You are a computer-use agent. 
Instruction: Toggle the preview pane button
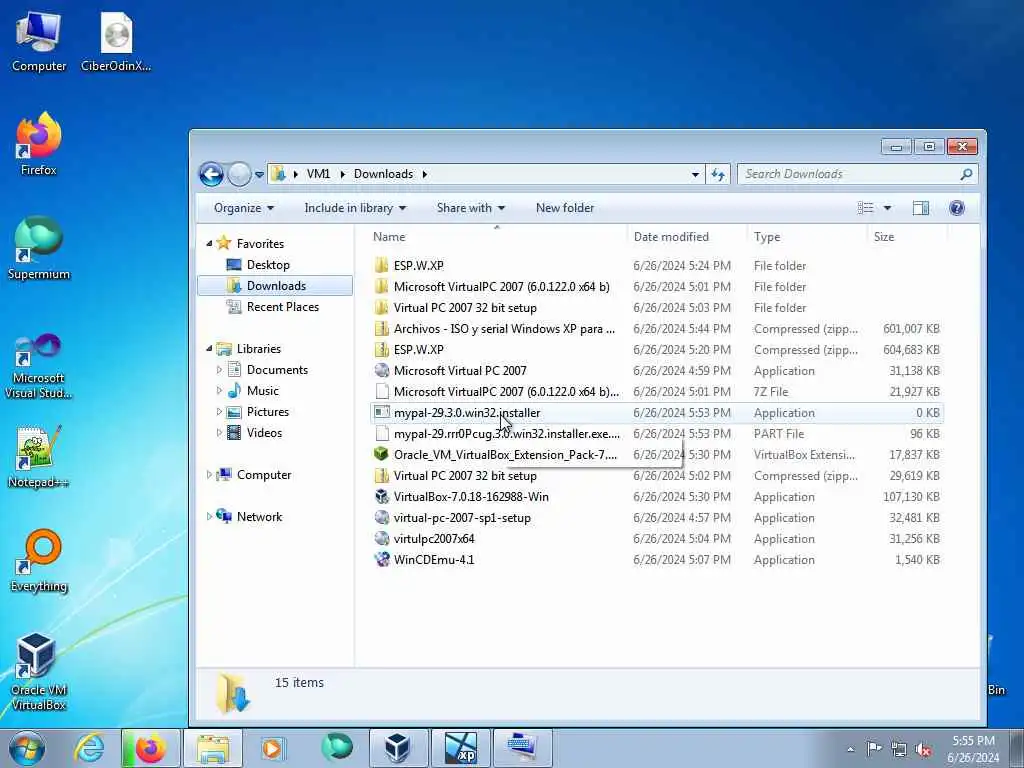pyautogui.click(x=921, y=208)
